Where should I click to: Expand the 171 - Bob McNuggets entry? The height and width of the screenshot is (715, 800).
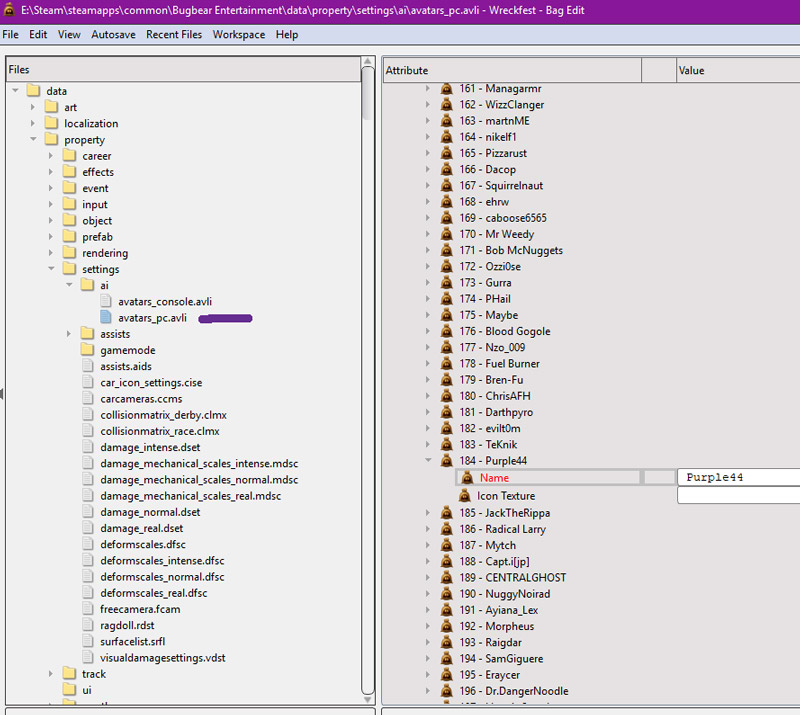point(428,251)
